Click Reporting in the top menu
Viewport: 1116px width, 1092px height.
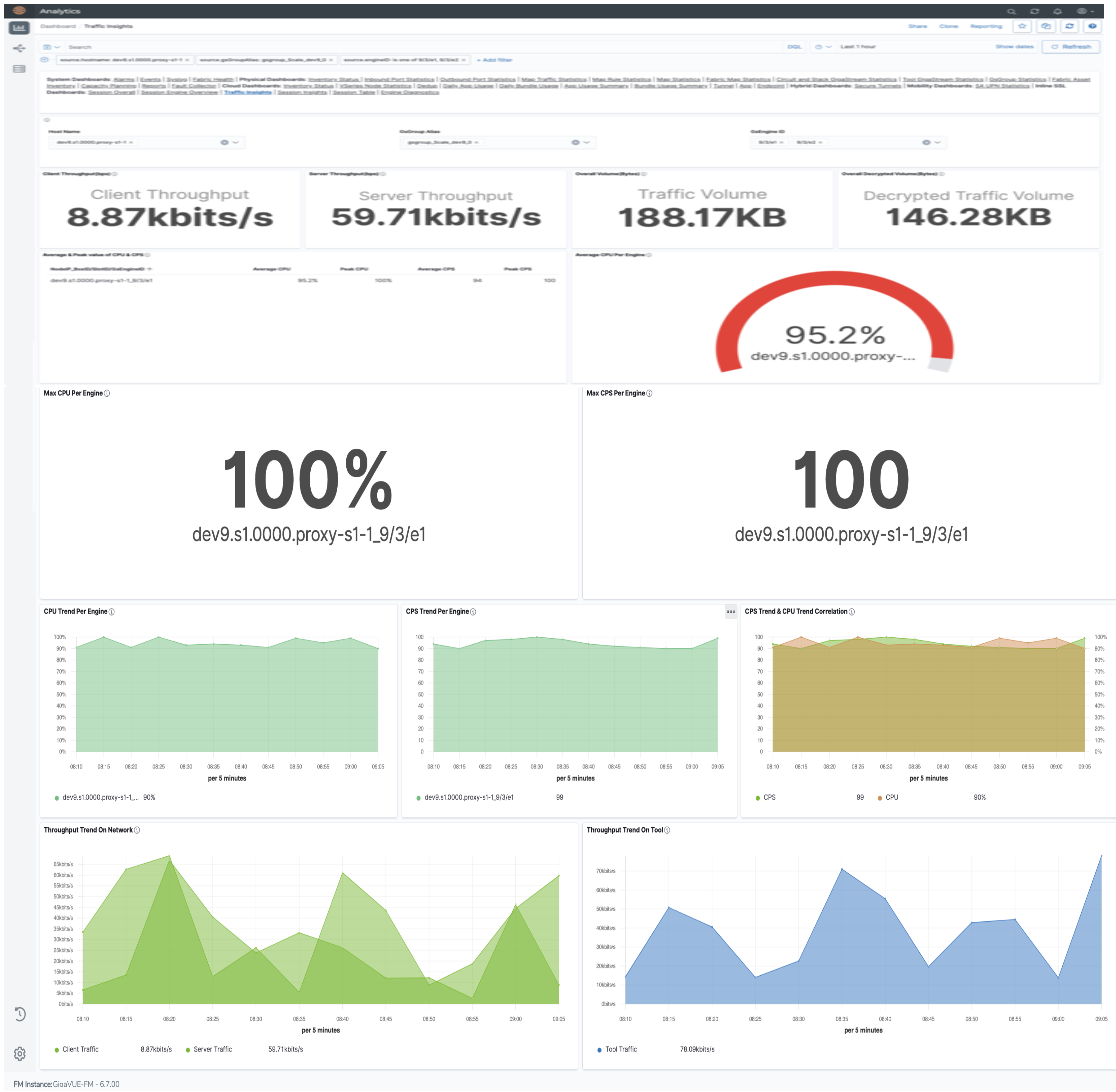click(986, 26)
